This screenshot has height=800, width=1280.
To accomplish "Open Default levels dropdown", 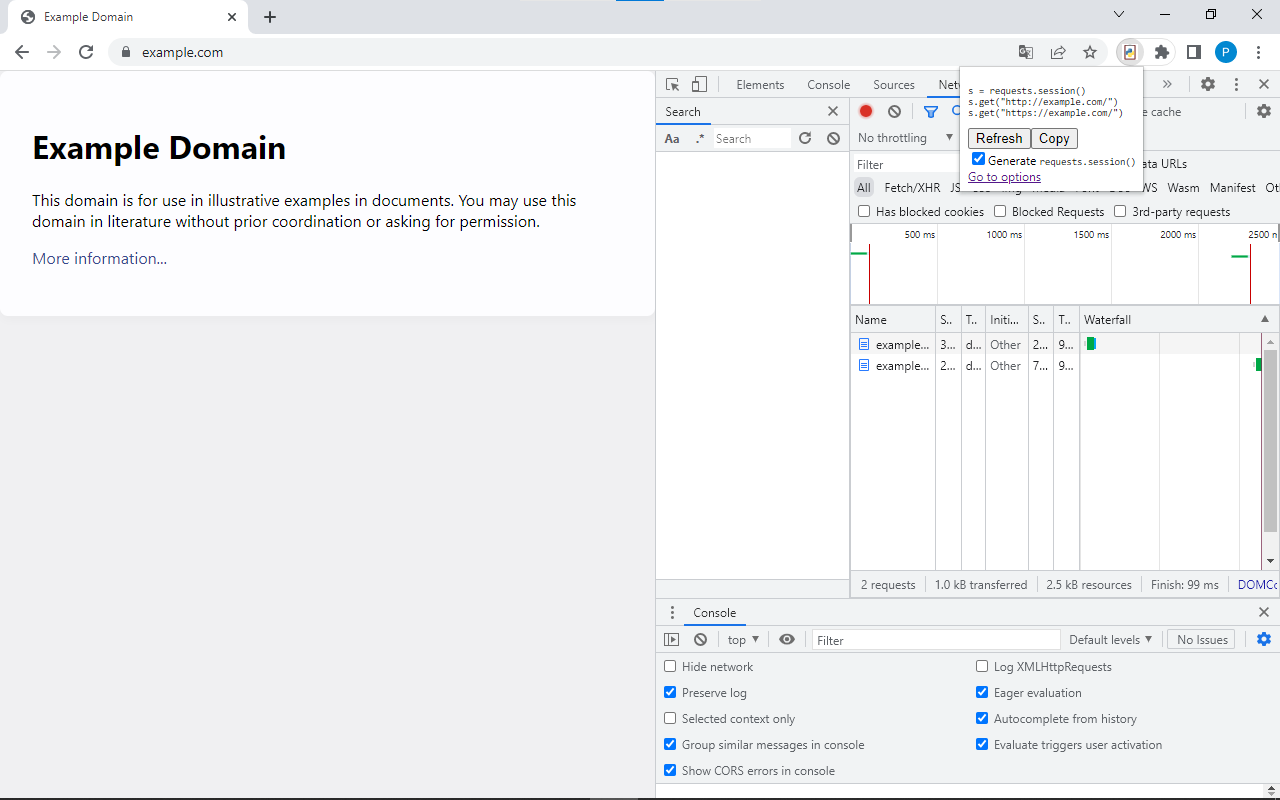I will pyautogui.click(x=1110, y=639).
